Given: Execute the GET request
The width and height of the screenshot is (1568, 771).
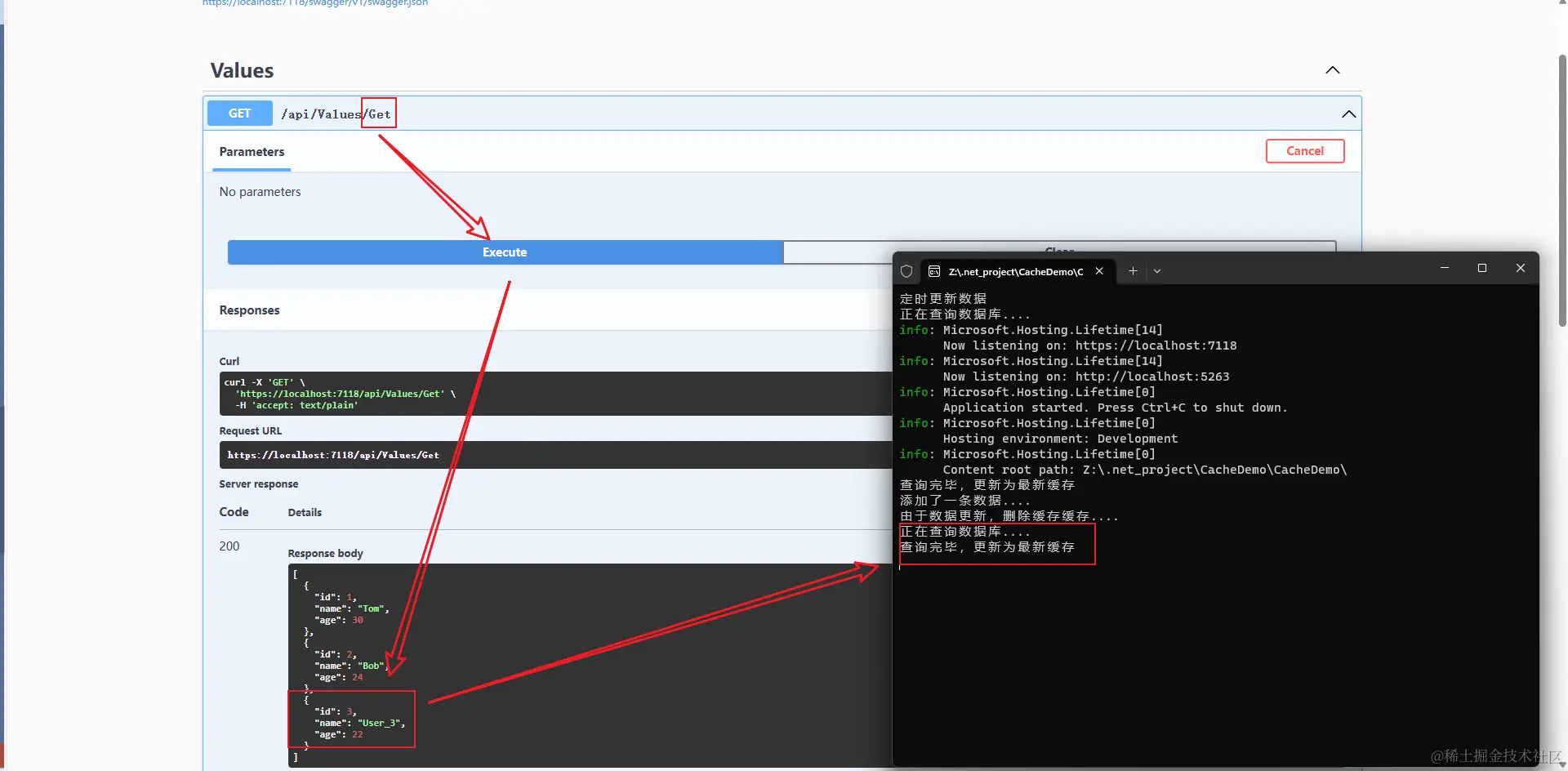Looking at the screenshot, I should [x=505, y=252].
